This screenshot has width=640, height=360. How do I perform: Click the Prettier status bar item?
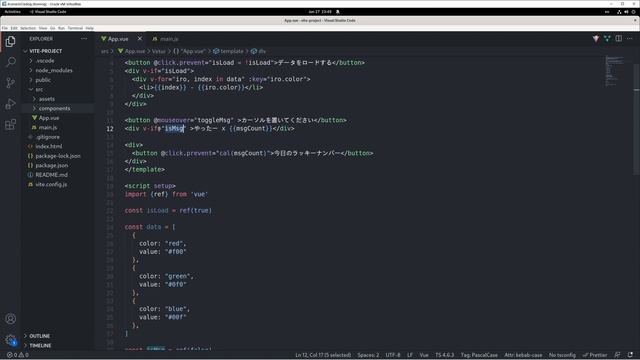click(595, 355)
